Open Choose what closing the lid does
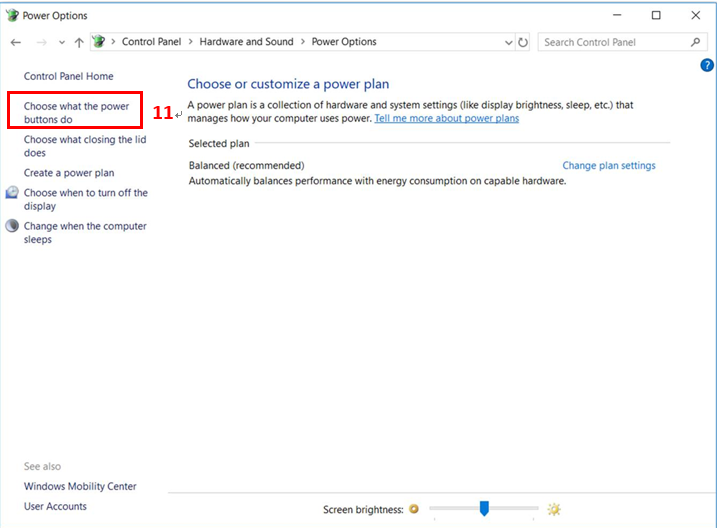This screenshot has height=528, width=717. (85, 146)
